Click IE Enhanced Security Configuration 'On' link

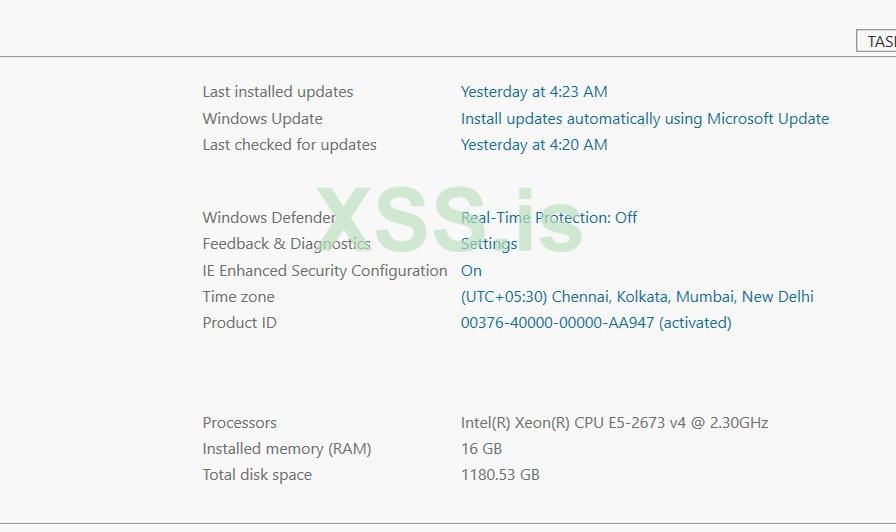[471, 271]
